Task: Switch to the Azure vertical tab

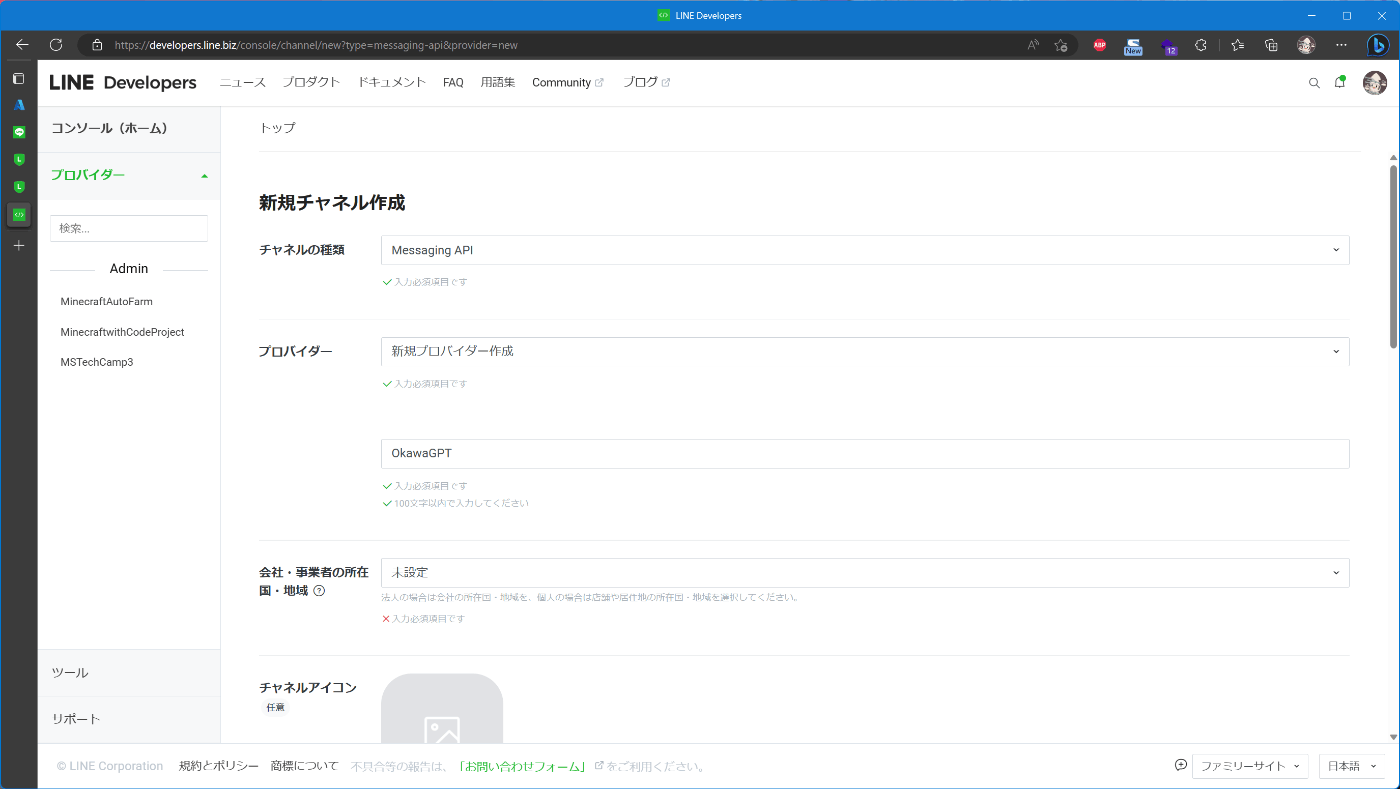Action: click(19, 105)
